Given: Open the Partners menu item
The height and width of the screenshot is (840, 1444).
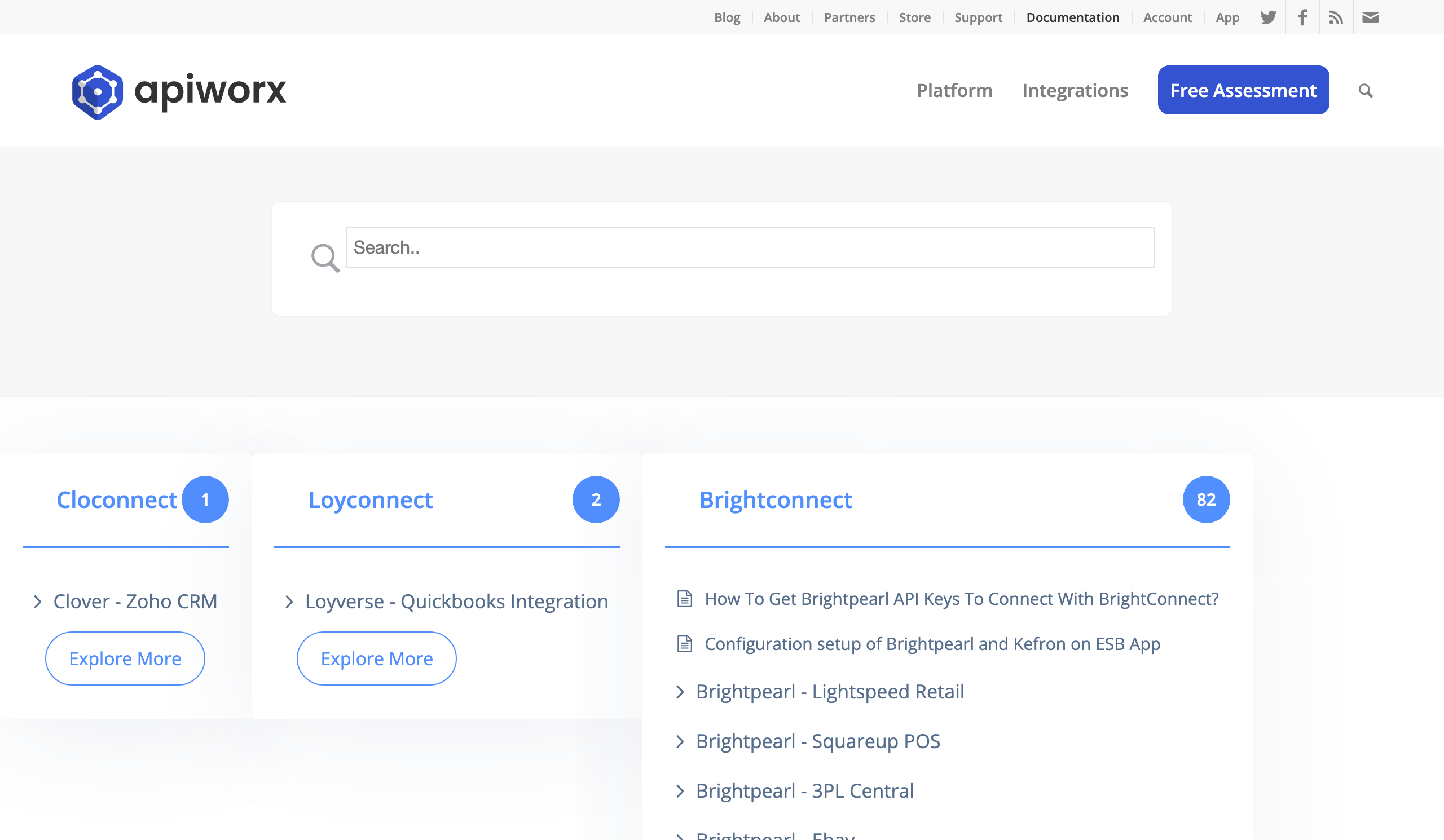Looking at the screenshot, I should pos(849,17).
